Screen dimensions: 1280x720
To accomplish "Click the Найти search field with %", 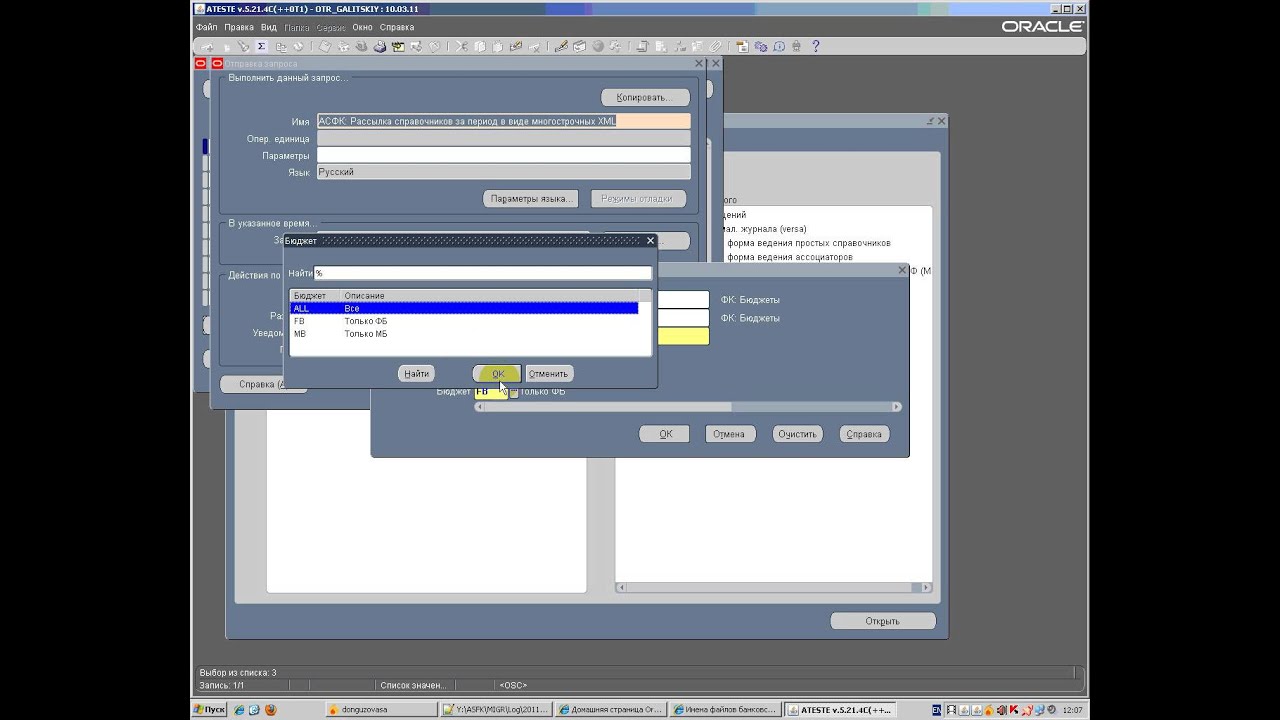I will click(482, 273).
